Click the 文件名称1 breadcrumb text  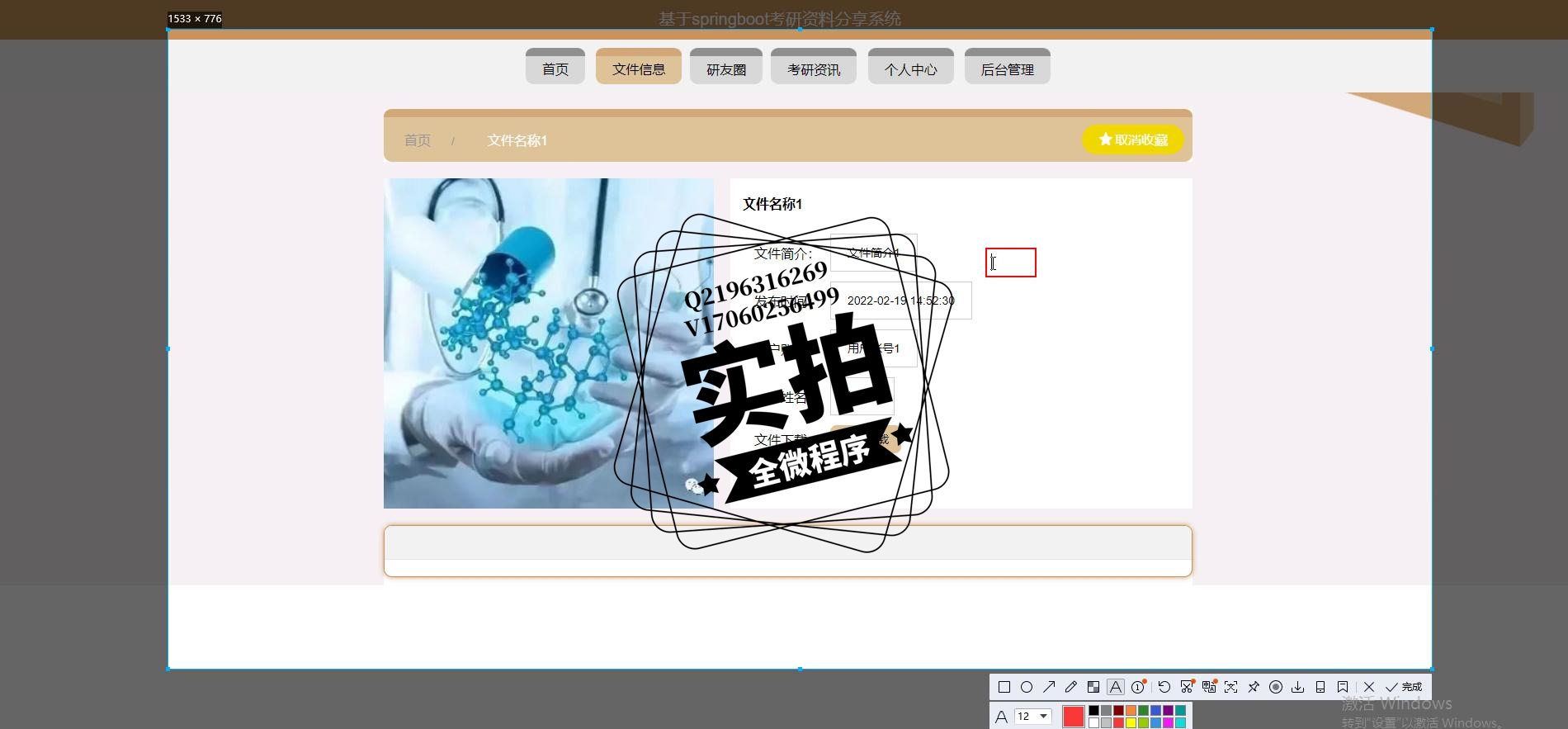coord(517,140)
